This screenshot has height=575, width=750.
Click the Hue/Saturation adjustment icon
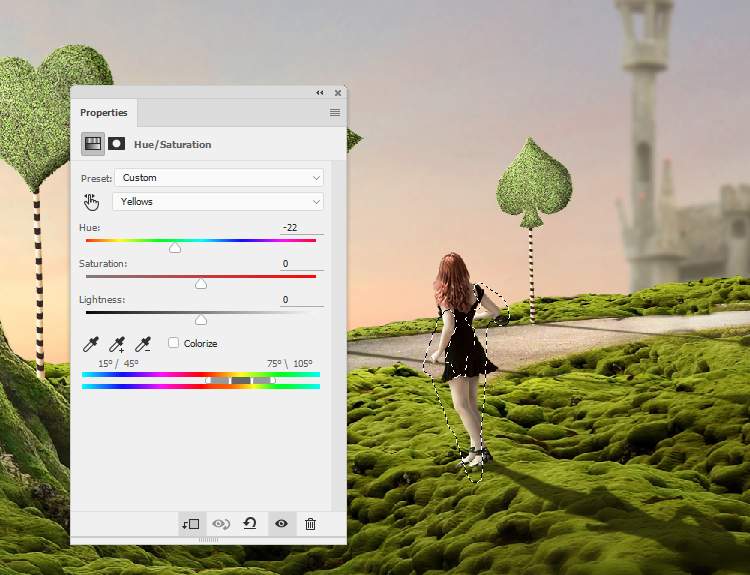(x=92, y=144)
